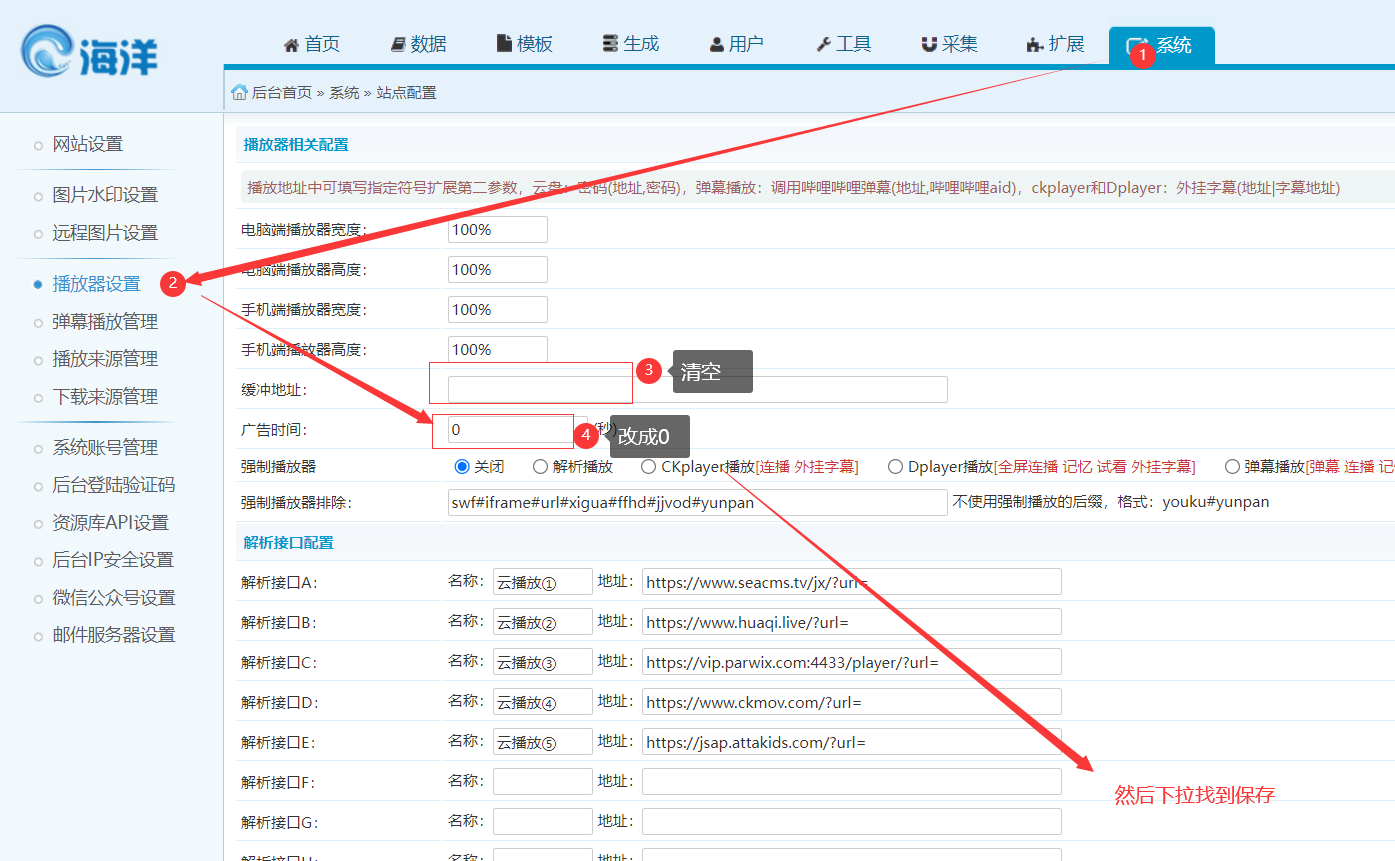Viewport: 1395px width, 861px height.
Task: Click the home icon in the breadcrumb
Action: click(239, 93)
